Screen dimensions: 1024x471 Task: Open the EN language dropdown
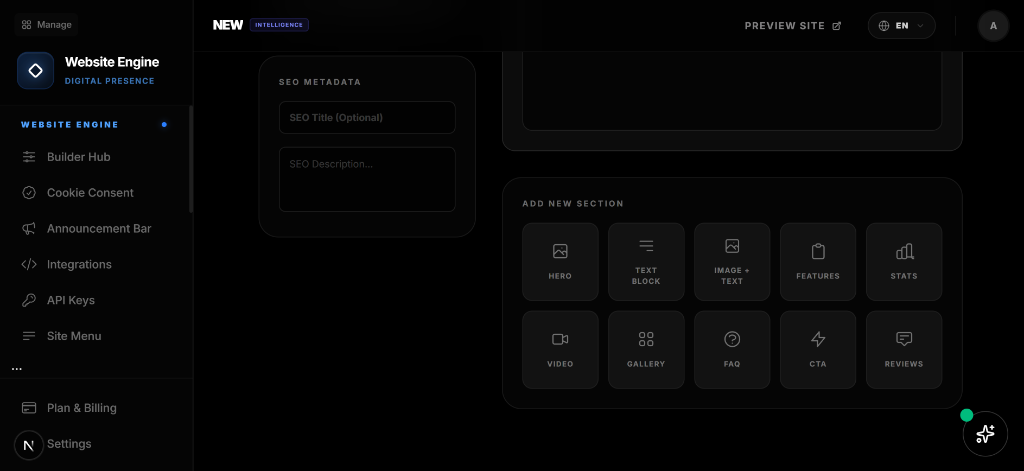pos(901,26)
